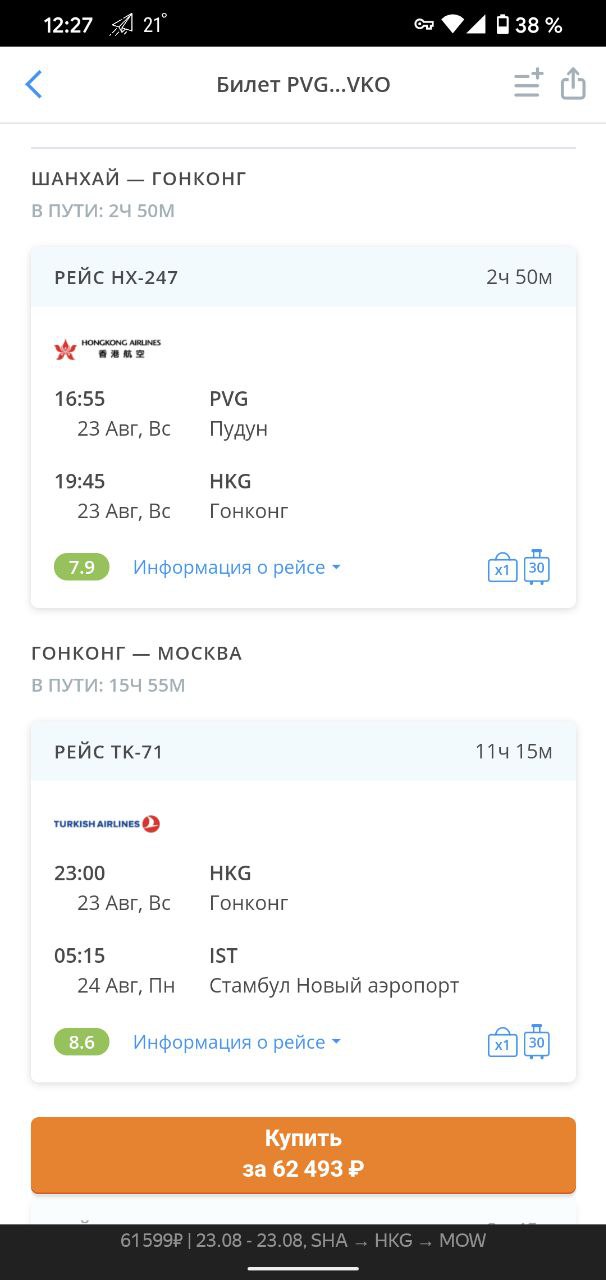Tap hand luggage x1 icon on HX-247
The height and width of the screenshot is (1280, 606).
point(502,568)
